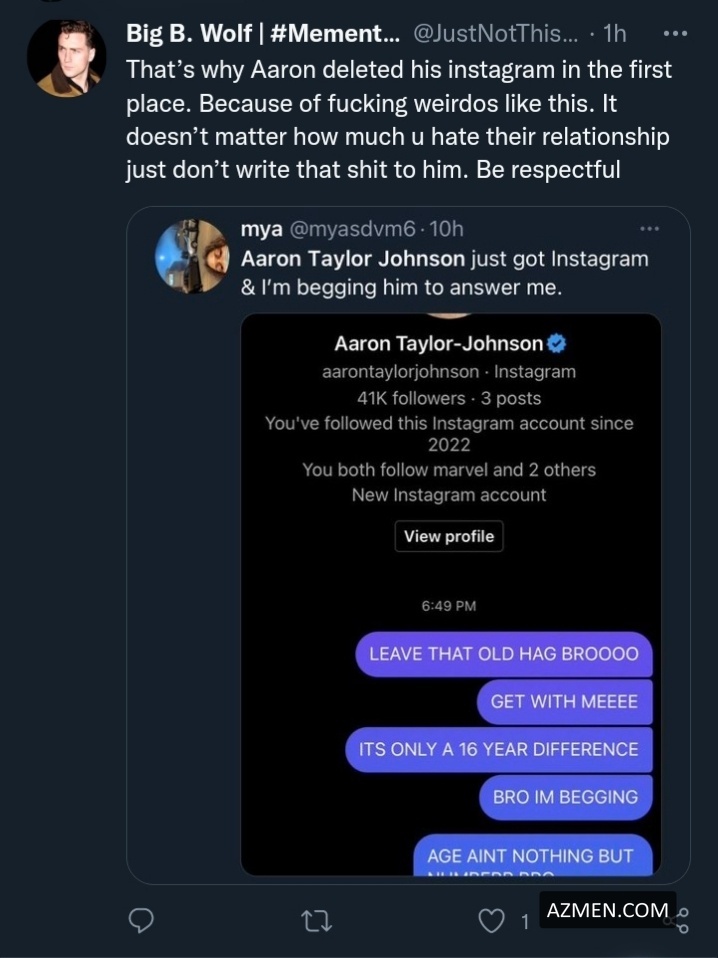Screen dimensions: 718x958
Task: Click the BRO IM BEGGING message bubble
Action: coord(565,797)
